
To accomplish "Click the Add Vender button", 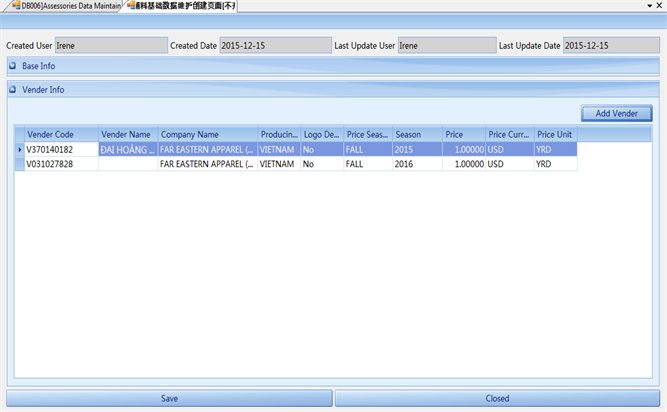I will [x=616, y=114].
